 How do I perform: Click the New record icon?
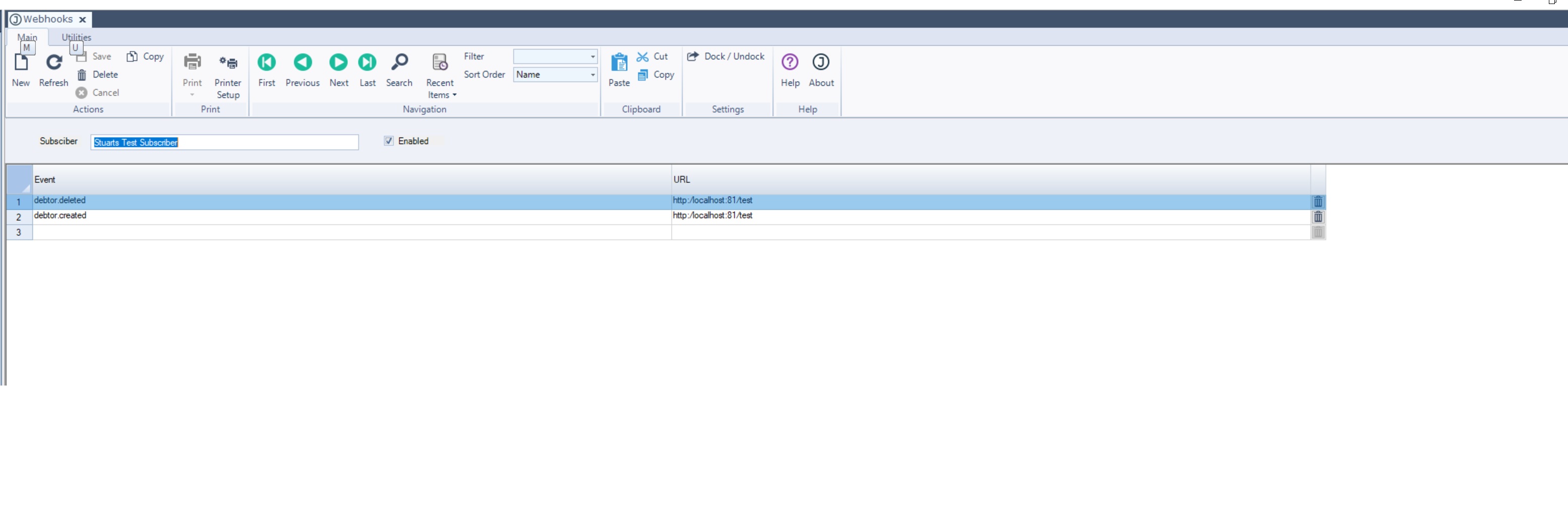(x=21, y=62)
